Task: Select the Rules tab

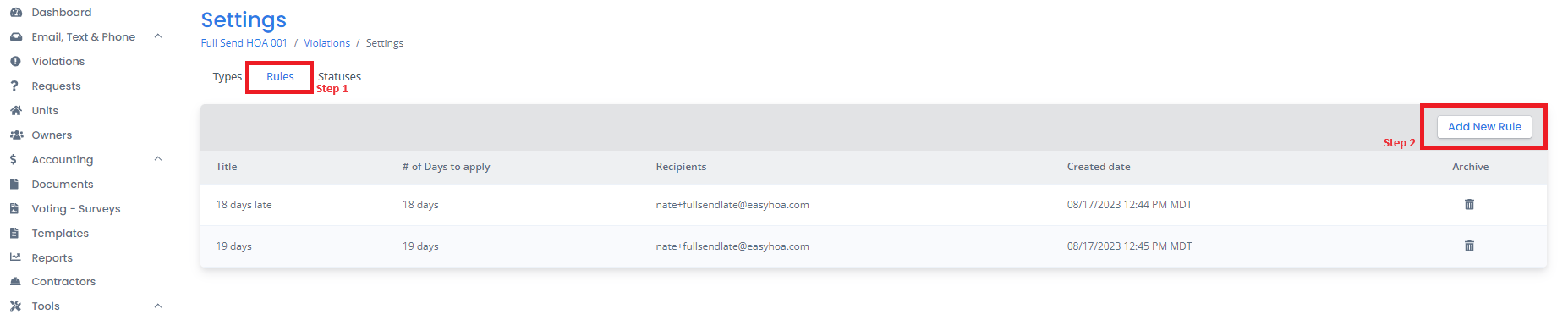Action: 280,77
